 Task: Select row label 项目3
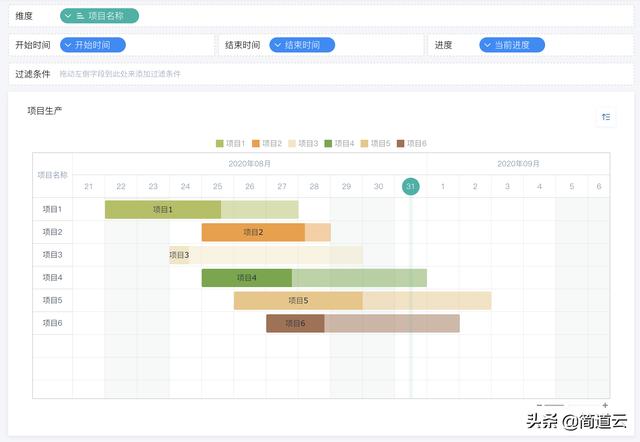(53, 255)
